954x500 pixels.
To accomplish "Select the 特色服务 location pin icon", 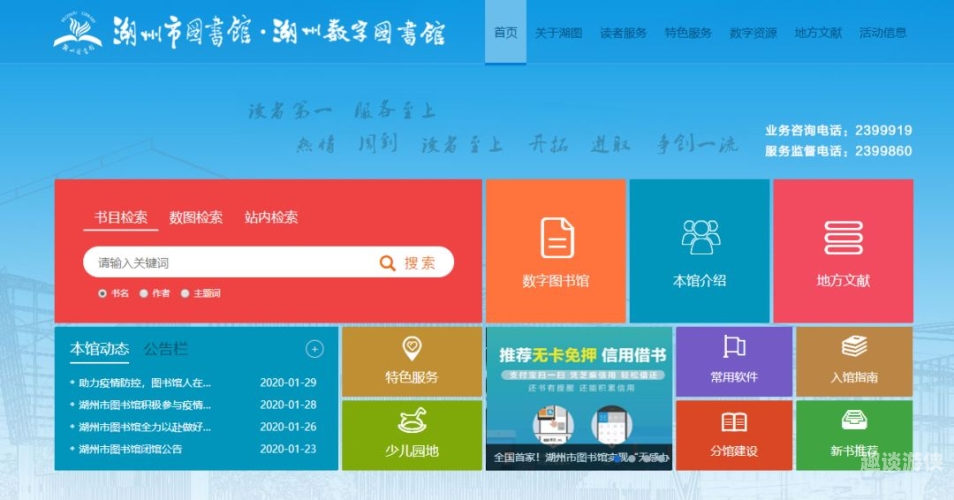I will (x=412, y=349).
